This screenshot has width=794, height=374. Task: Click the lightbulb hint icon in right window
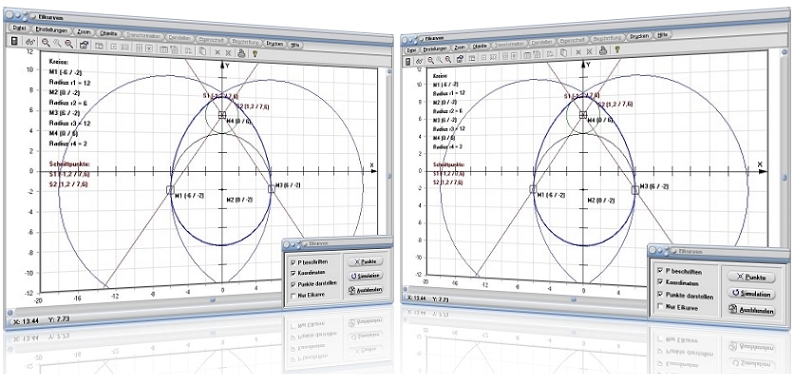pyautogui.click(x=617, y=49)
